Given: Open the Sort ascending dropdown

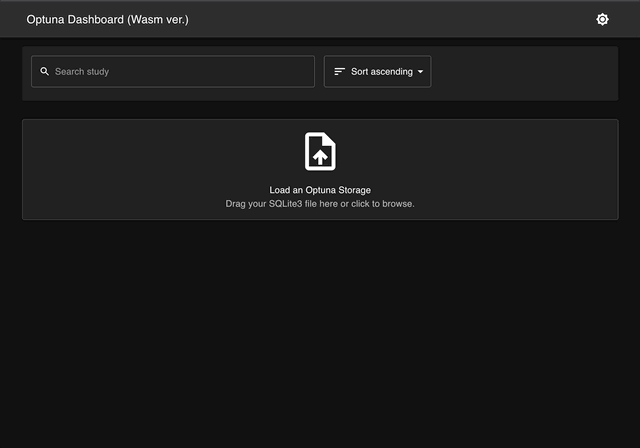Looking at the screenshot, I should (x=378, y=71).
